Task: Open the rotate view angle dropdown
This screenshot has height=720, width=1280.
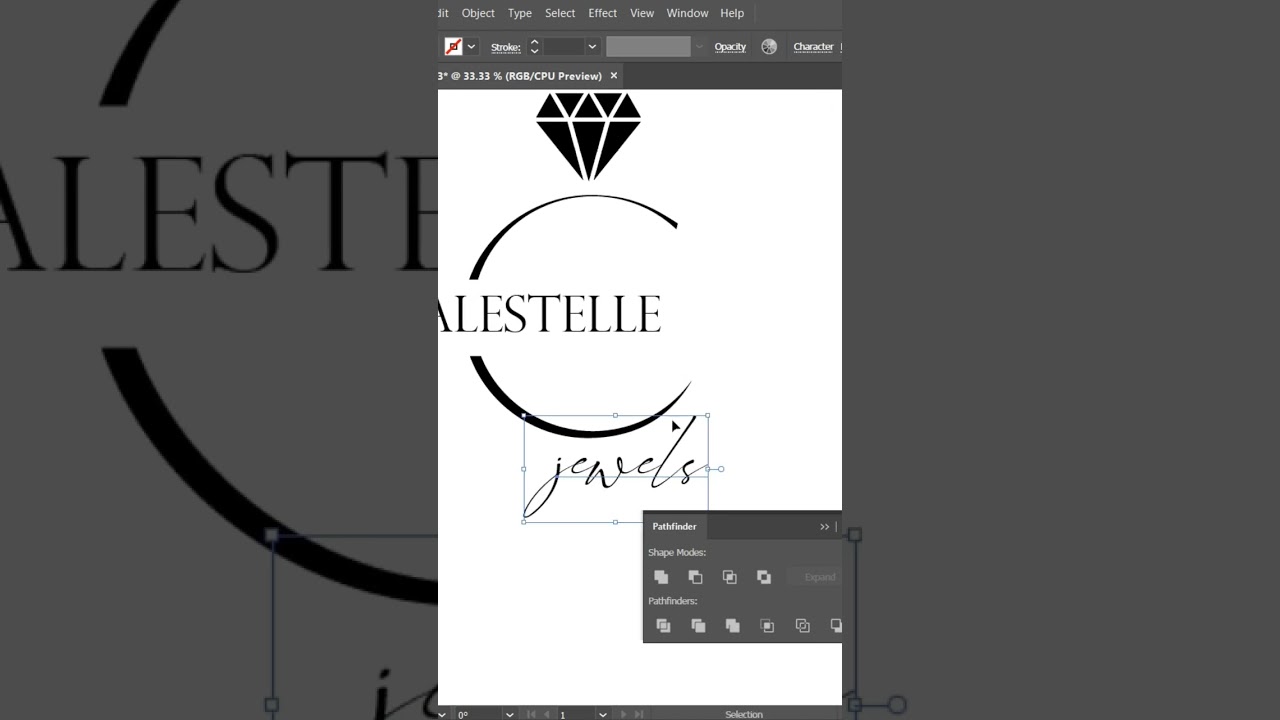Action: [x=509, y=714]
